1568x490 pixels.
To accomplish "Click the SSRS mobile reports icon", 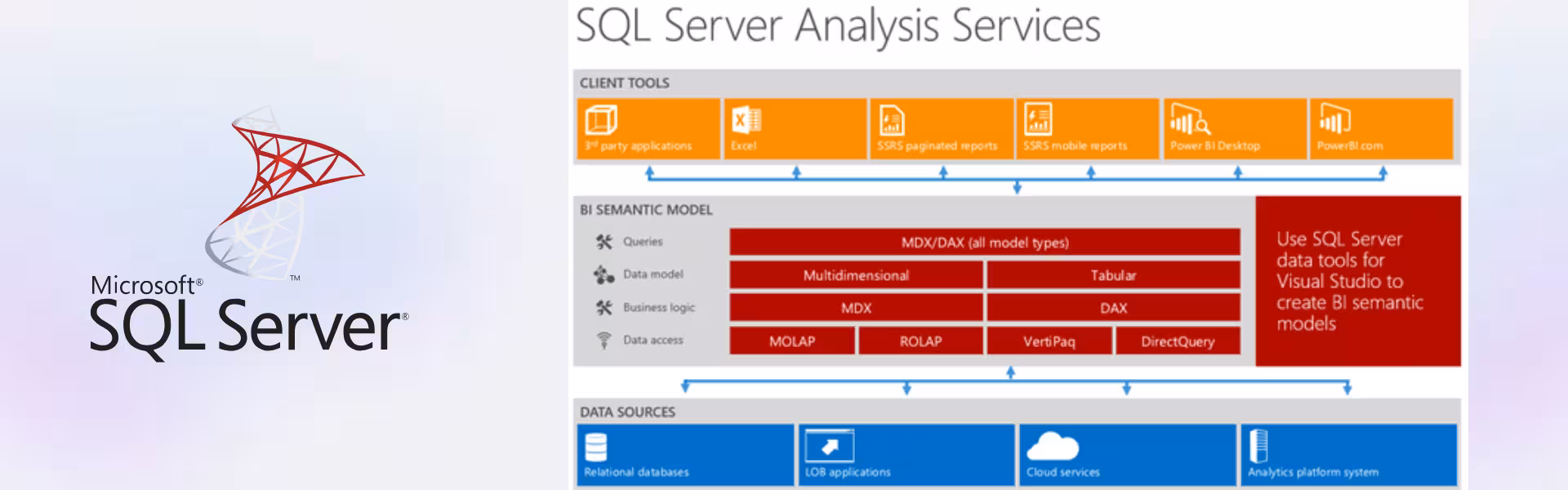I will [x=1038, y=119].
